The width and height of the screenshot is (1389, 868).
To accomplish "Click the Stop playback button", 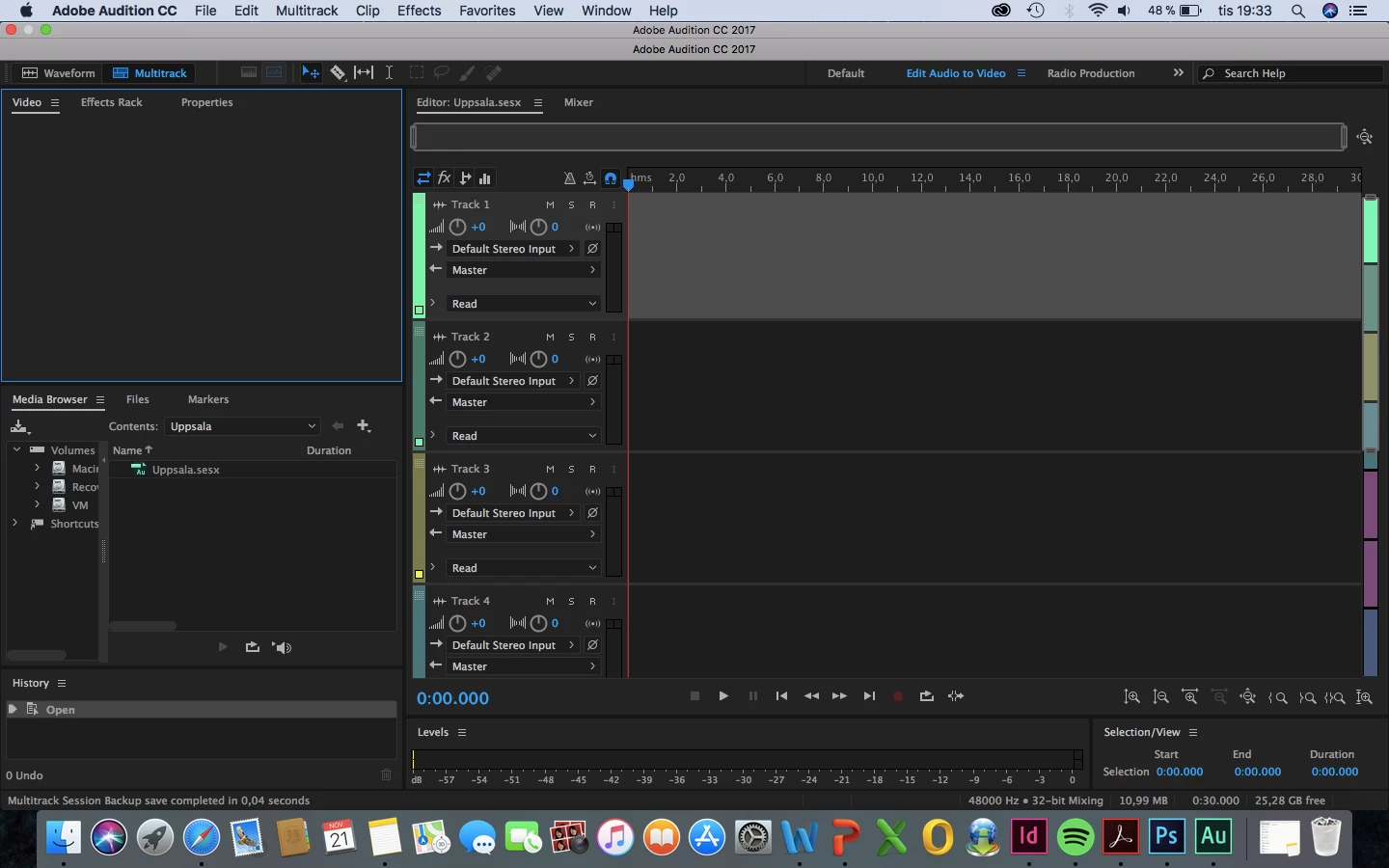I will (694, 696).
